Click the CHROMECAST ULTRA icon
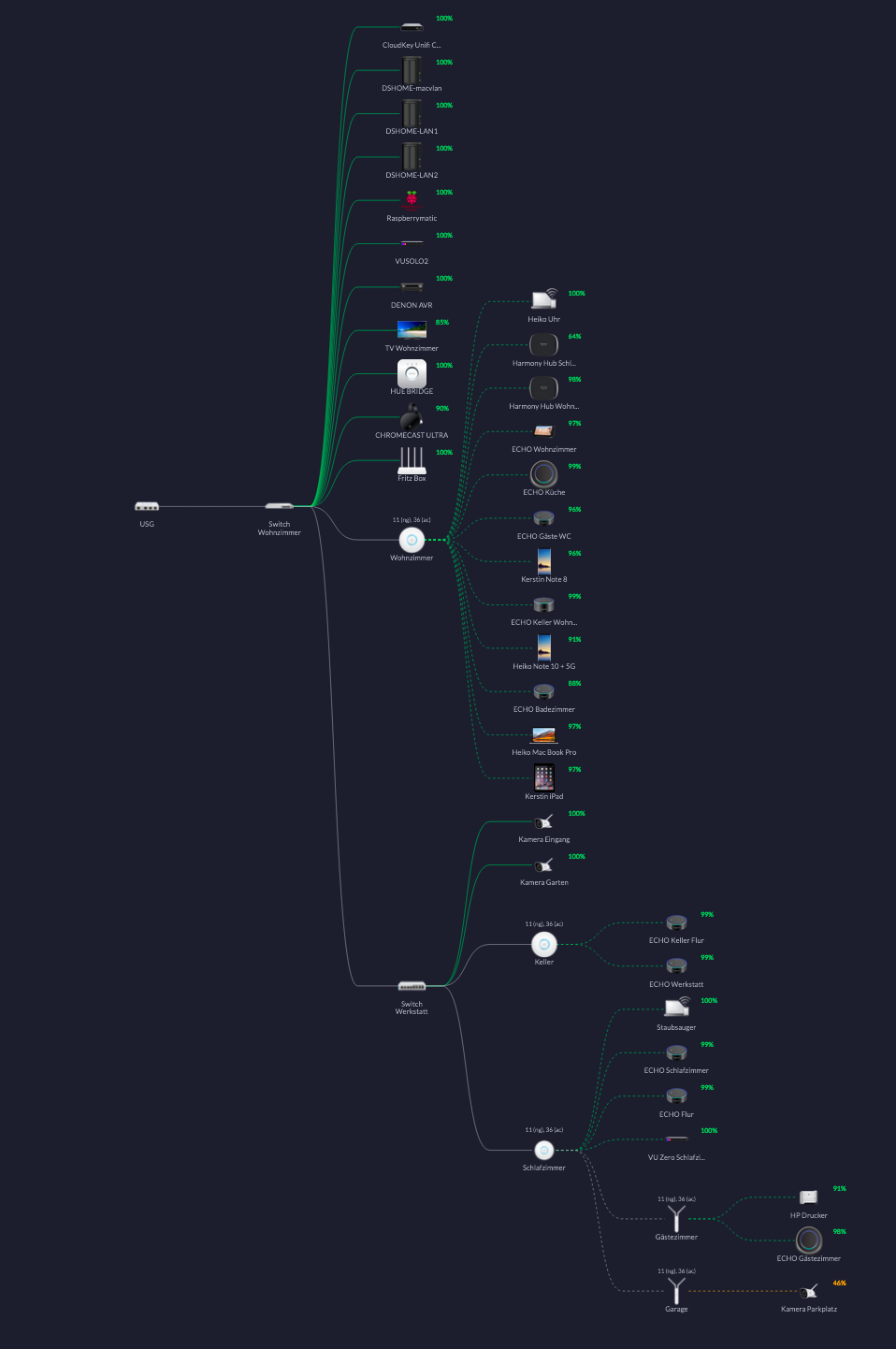896x1349 pixels. click(x=412, y=417)
